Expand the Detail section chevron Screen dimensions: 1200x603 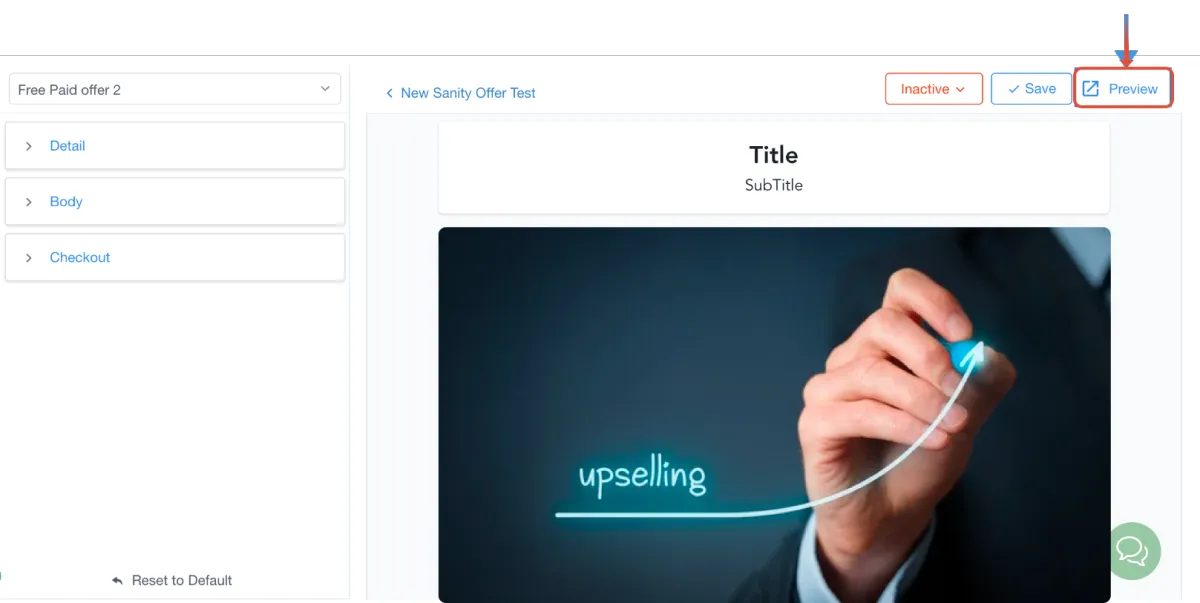tap(28, 146)
